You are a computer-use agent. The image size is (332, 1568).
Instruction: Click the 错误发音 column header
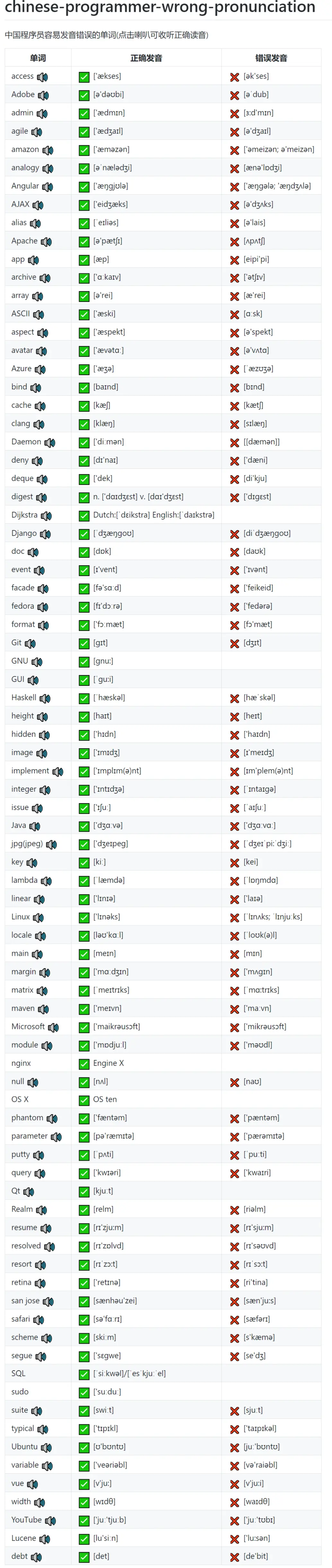point(271,58)
